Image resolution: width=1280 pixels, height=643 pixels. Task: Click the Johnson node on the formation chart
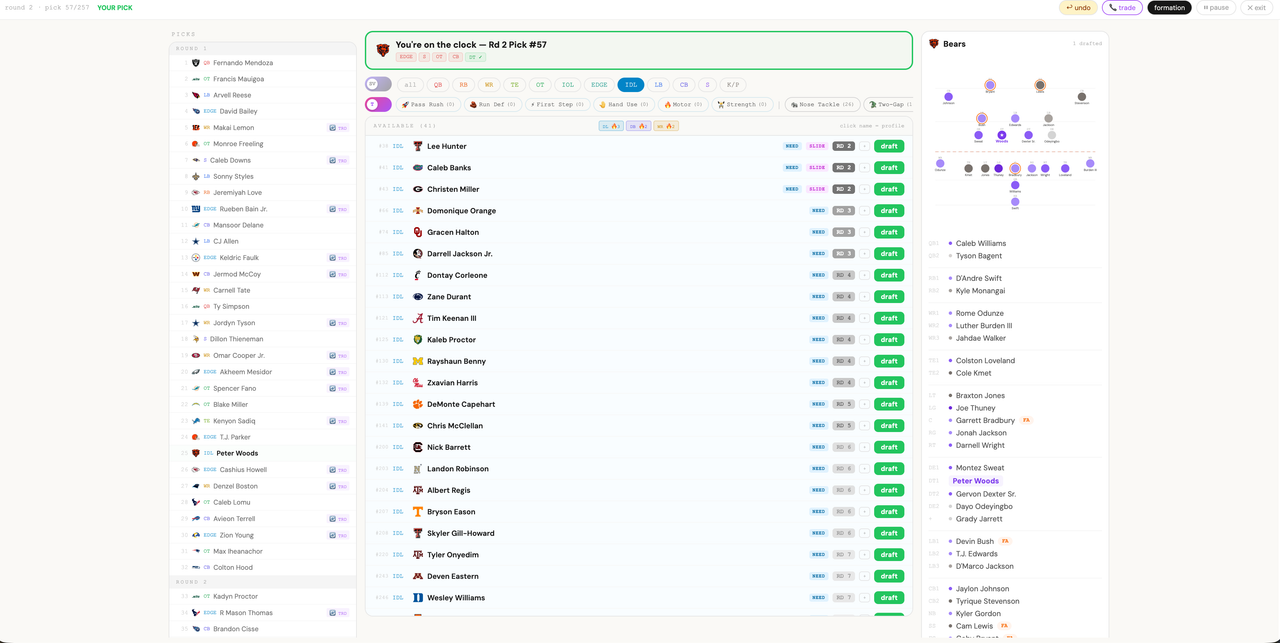tap(948, 97)
